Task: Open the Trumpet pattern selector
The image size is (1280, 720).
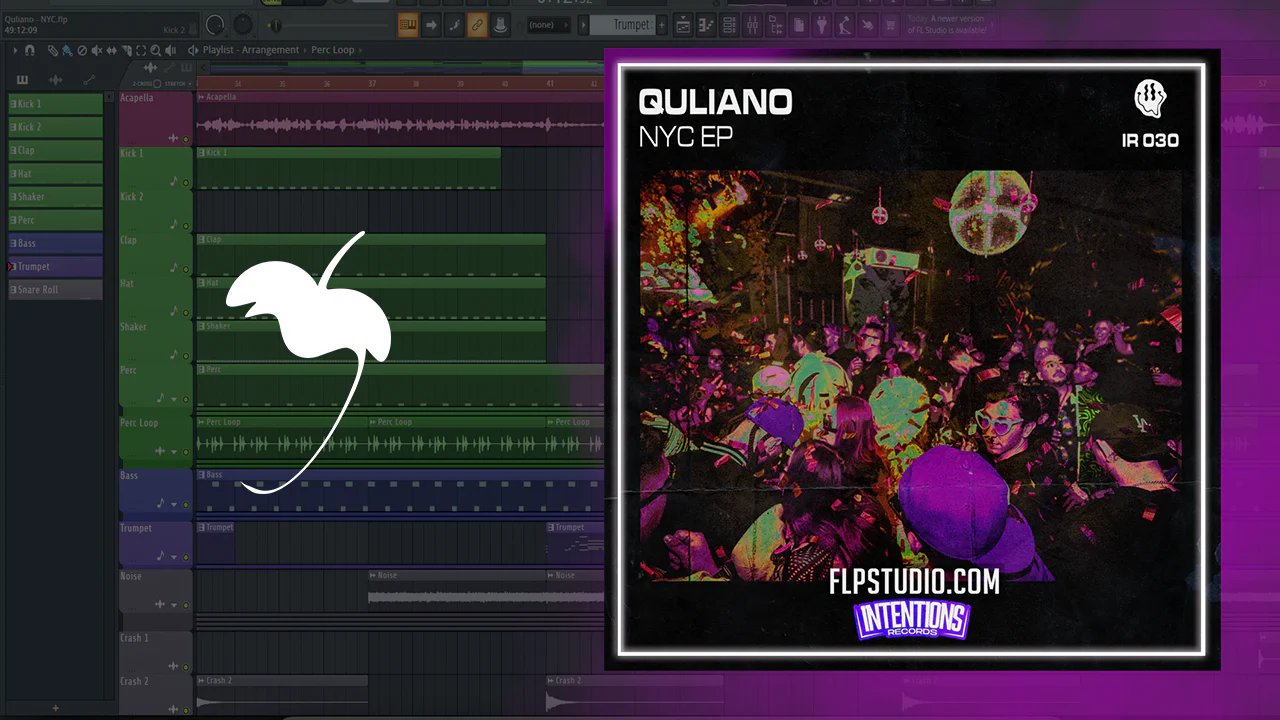Action: coord(620,24)
